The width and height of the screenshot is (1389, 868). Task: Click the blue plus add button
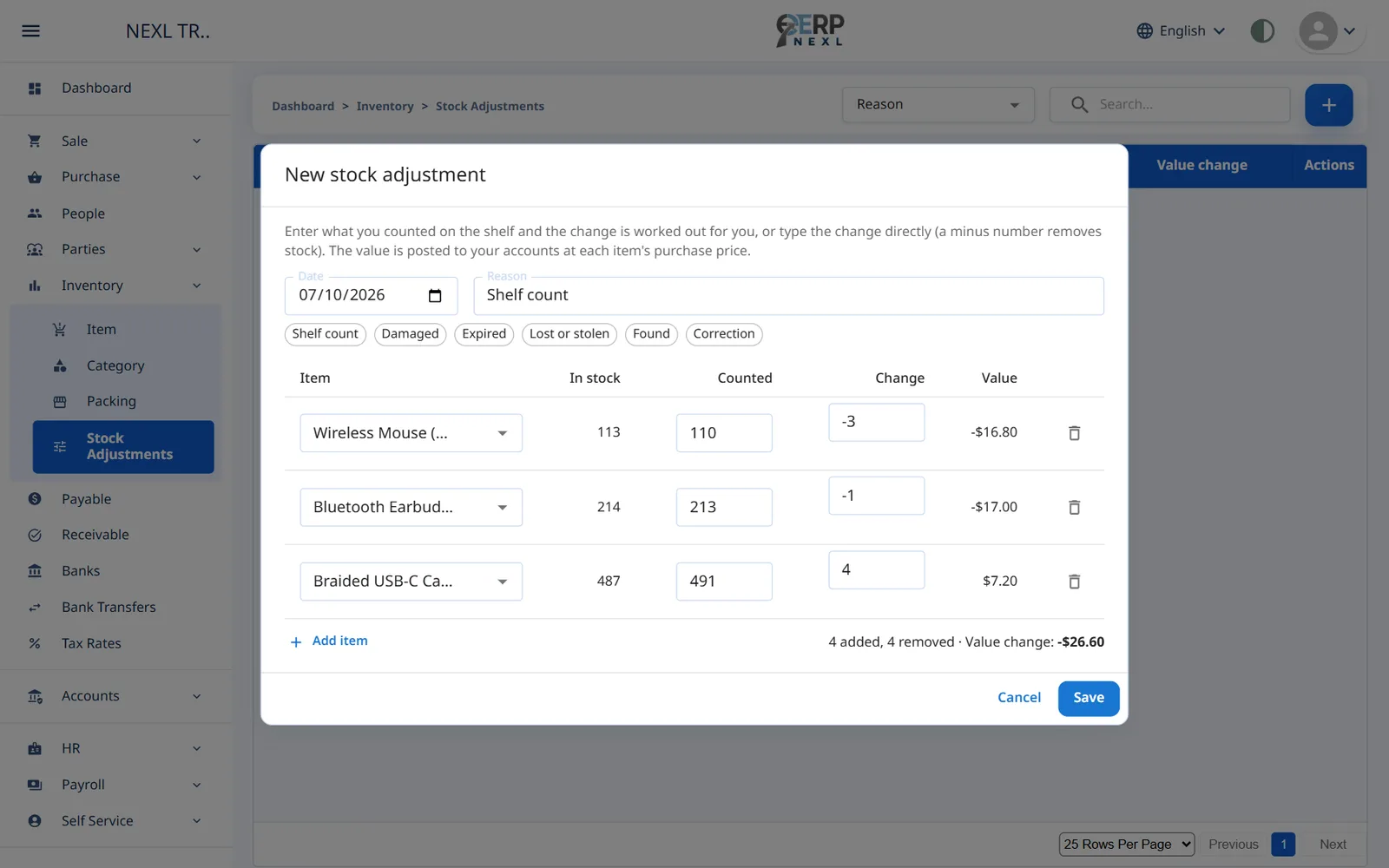1329,105
